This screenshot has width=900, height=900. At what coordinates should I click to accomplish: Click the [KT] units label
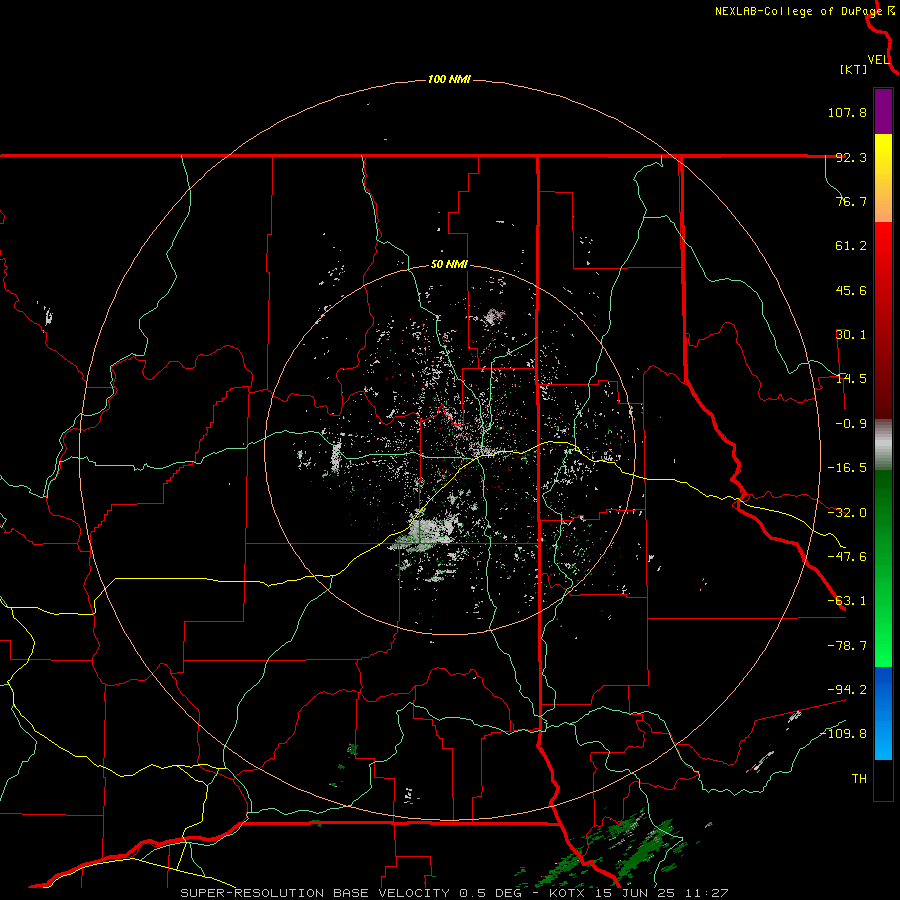[853, 69]
